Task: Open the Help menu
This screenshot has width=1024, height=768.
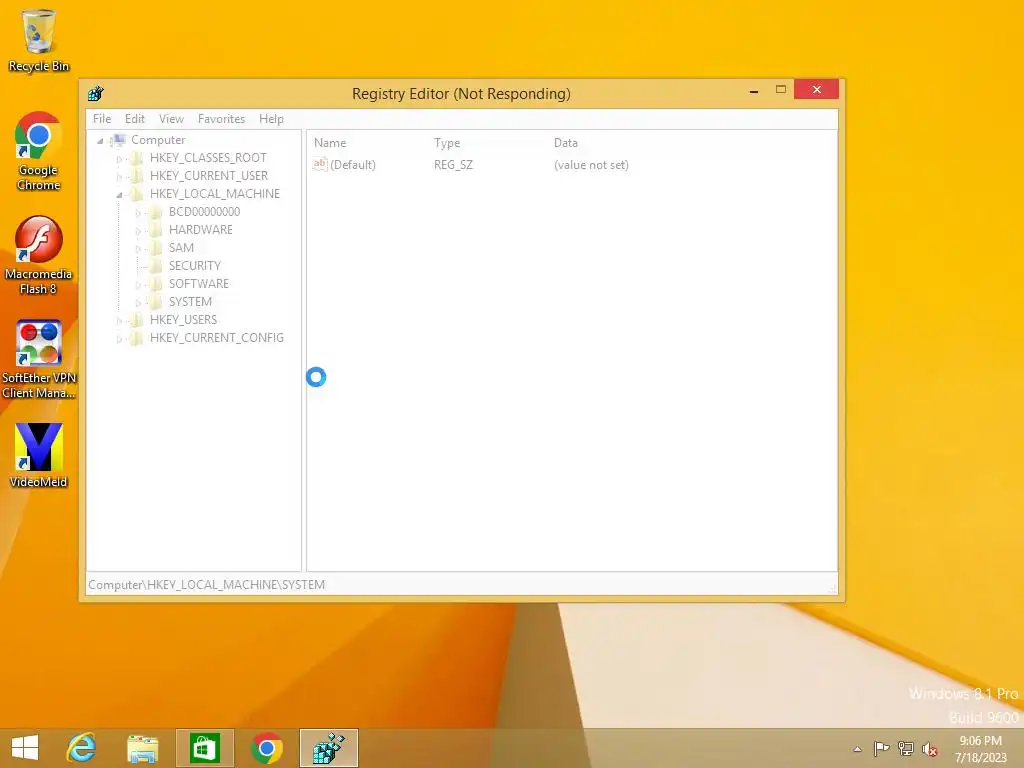Action: click(x=271, y=119)
